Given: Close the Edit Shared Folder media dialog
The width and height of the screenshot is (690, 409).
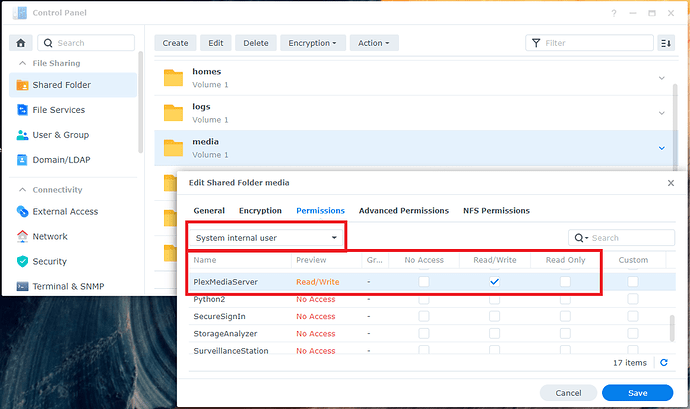Looking at the screenshot, I should pos(671,183).
